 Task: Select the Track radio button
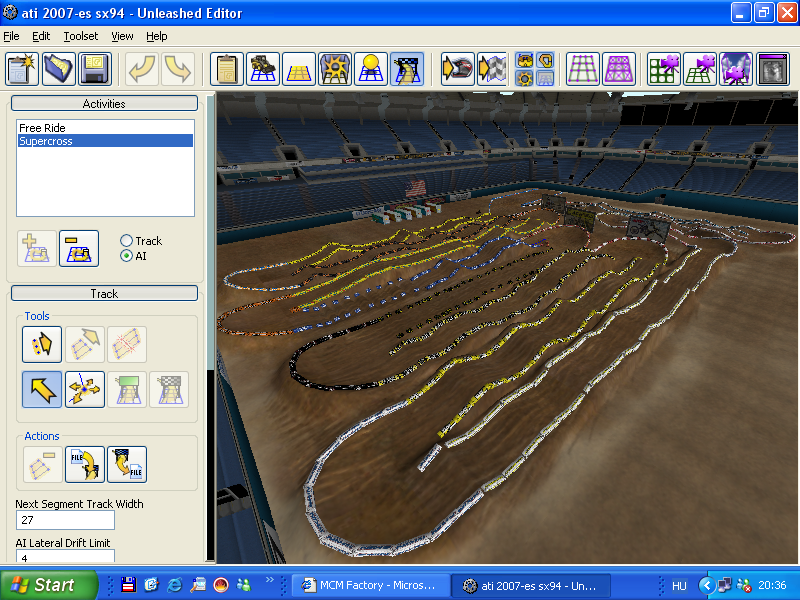[127, 241]
